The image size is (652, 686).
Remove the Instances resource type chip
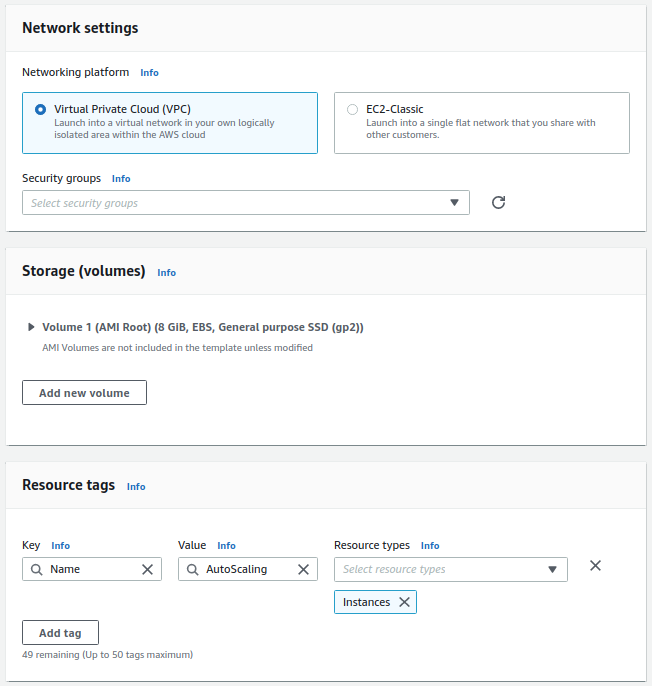pyautogui.click(x=404, y=602)
